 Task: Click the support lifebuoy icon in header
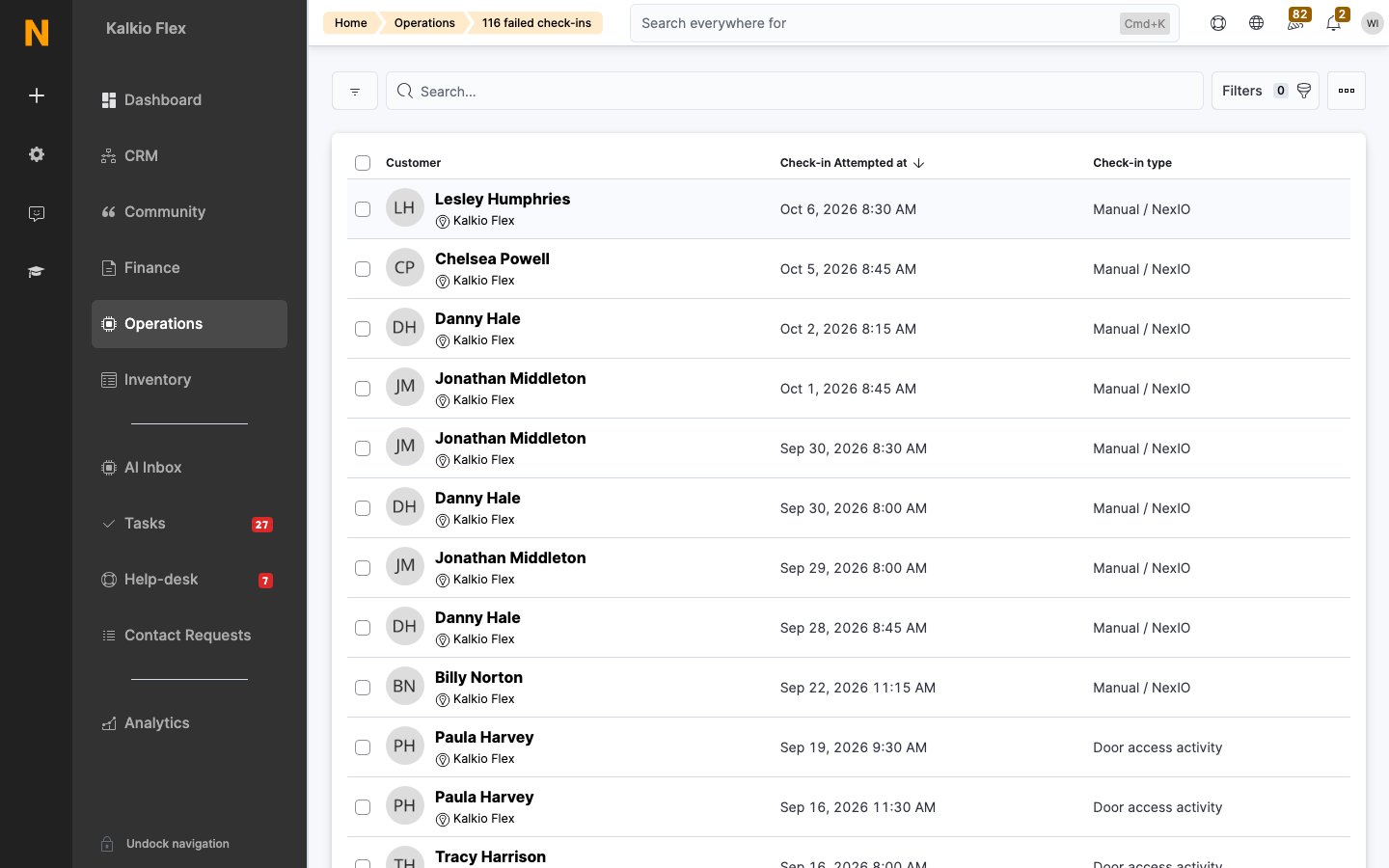(1218, 23)
